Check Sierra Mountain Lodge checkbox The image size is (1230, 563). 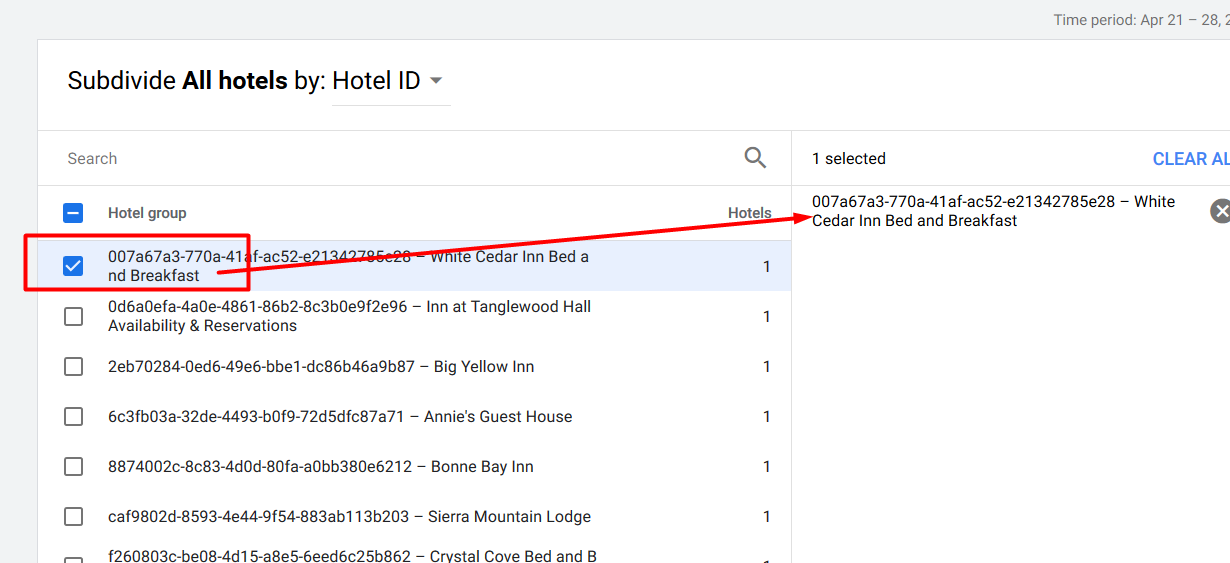click(x=73, y=516)
